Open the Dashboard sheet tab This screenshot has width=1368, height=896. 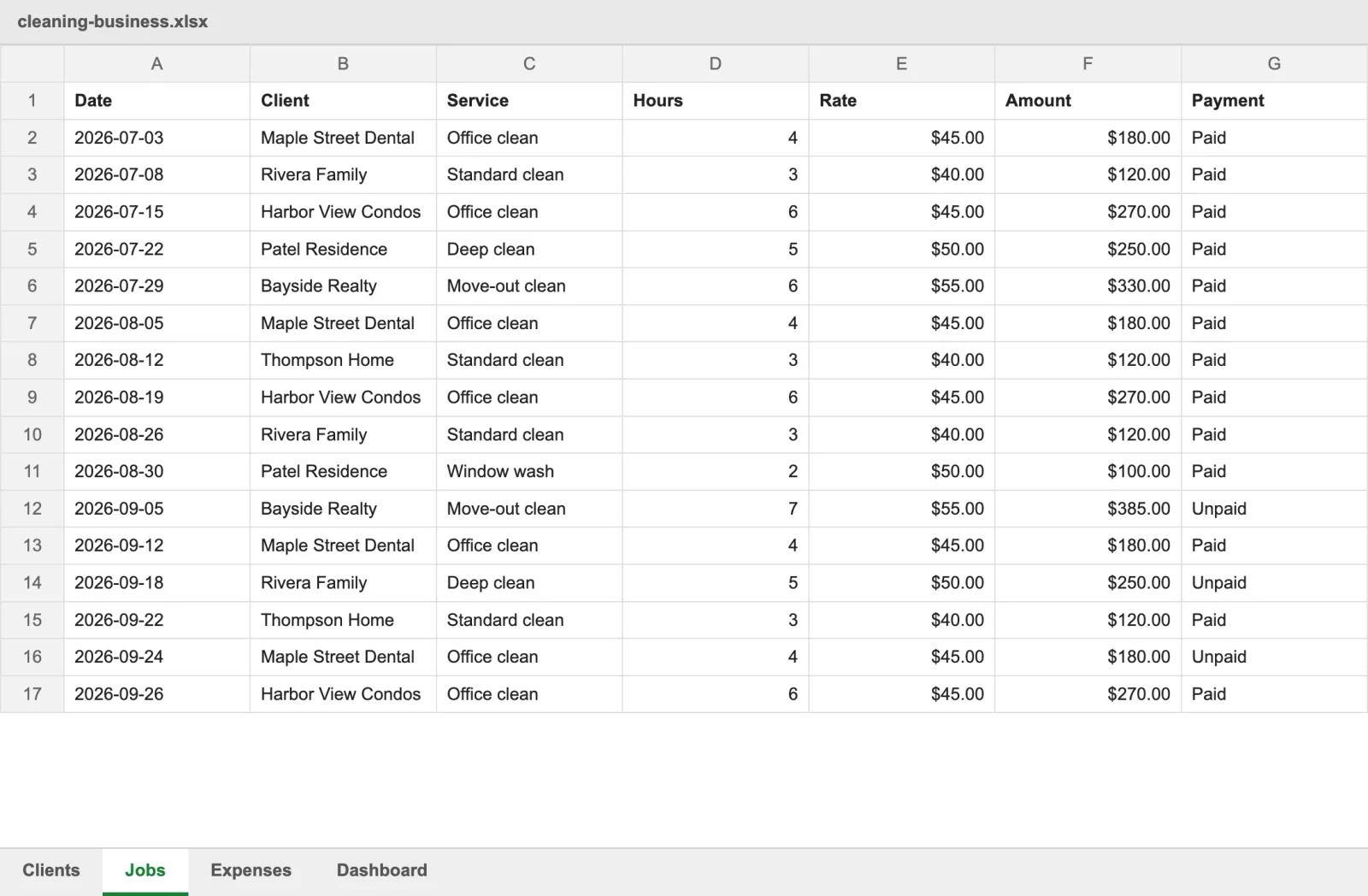click(x=381, y=870)
